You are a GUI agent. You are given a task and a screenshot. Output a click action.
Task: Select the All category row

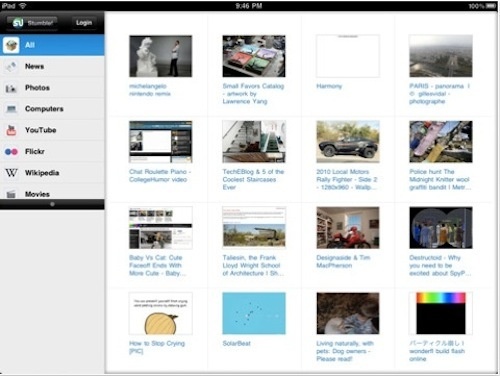52,45
